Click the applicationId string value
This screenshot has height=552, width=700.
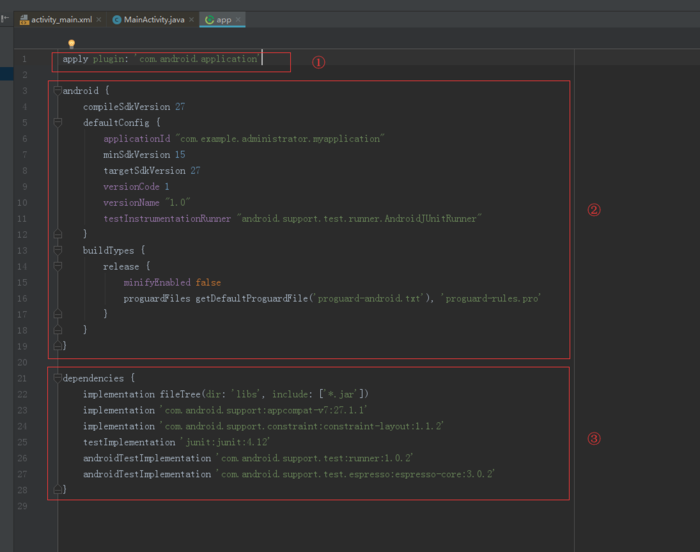pyautogui.click(x=280, y=139)
